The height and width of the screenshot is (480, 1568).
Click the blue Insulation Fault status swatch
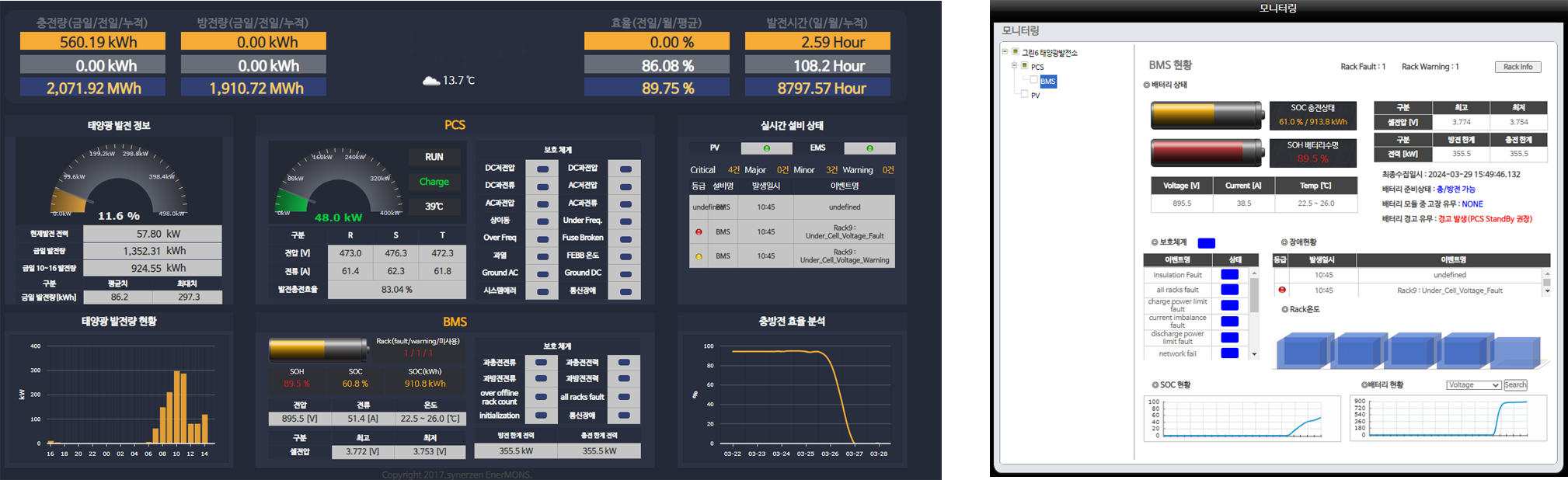(x=1229, y=275)
